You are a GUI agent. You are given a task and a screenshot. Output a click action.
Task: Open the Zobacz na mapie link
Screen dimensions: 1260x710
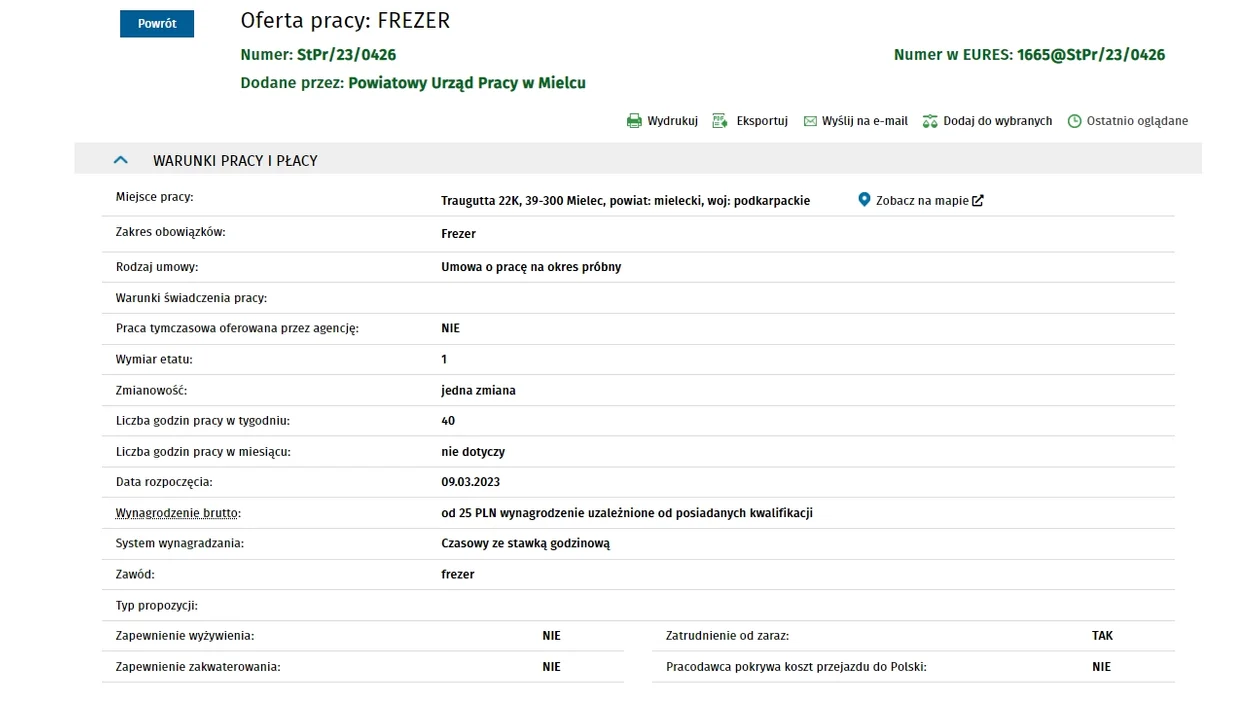pos(922,201)
